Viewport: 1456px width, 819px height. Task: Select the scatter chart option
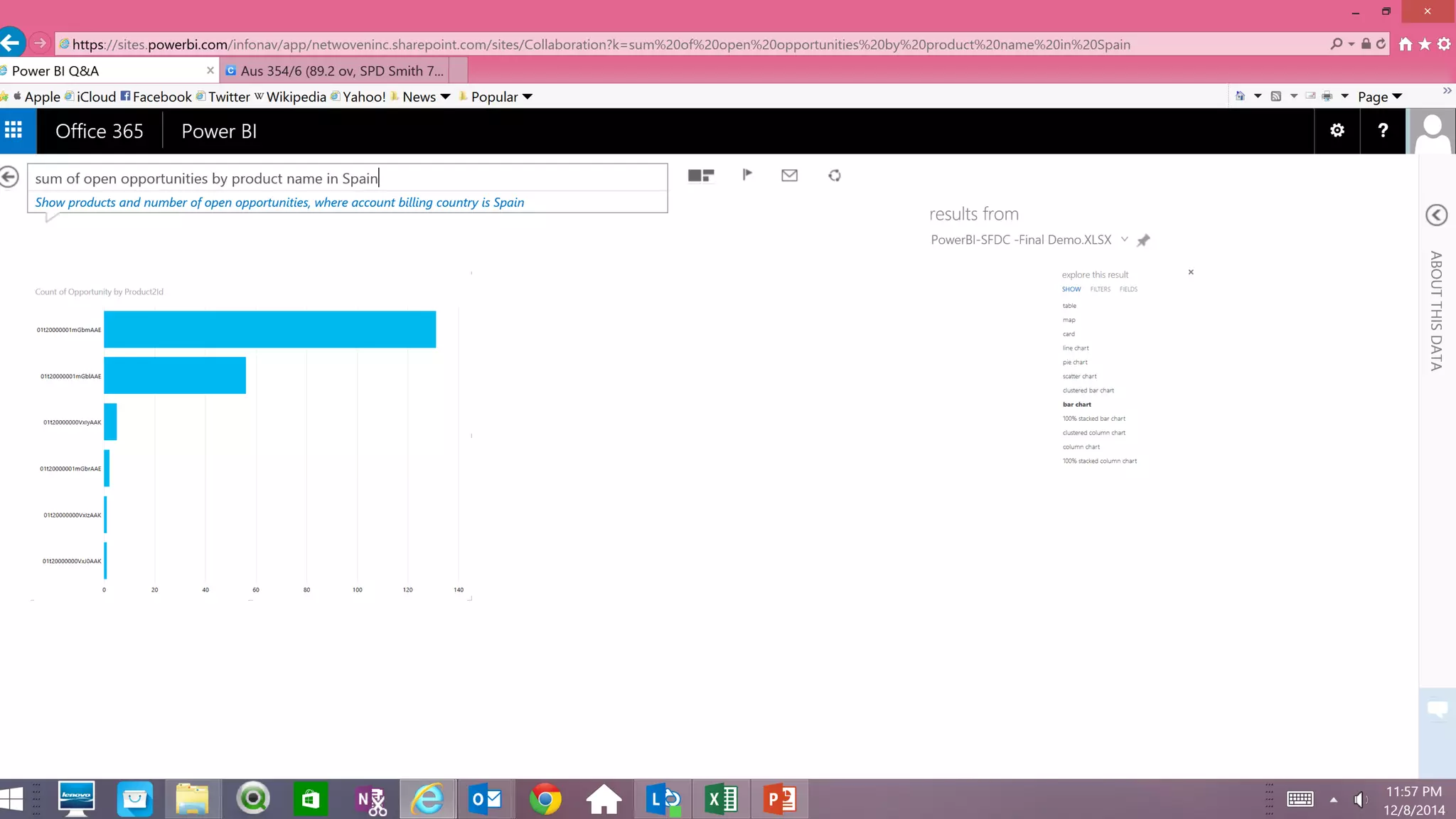[1079, 377]
